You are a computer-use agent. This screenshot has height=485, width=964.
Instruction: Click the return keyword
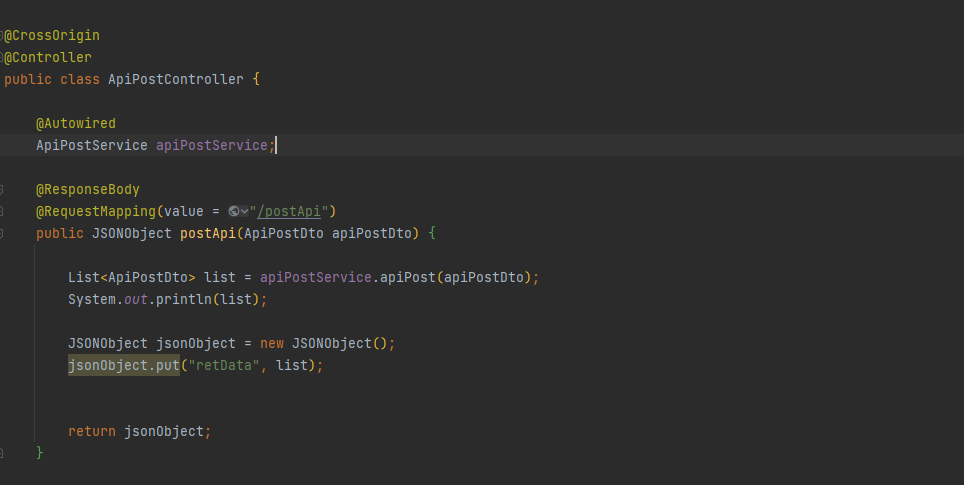tap(92, 432)
